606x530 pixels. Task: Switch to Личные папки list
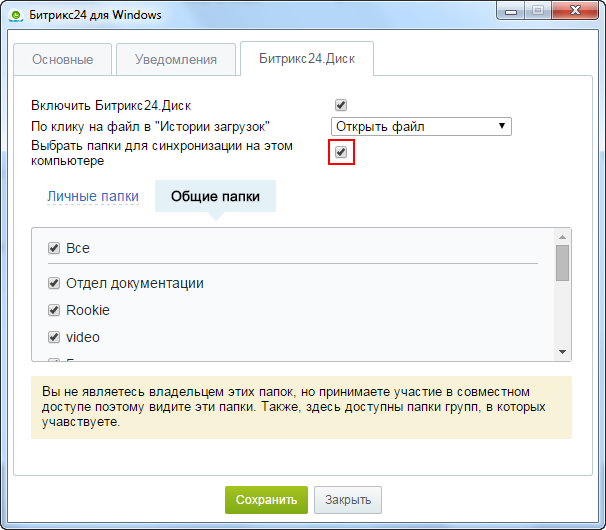click(x=93, y=196)
